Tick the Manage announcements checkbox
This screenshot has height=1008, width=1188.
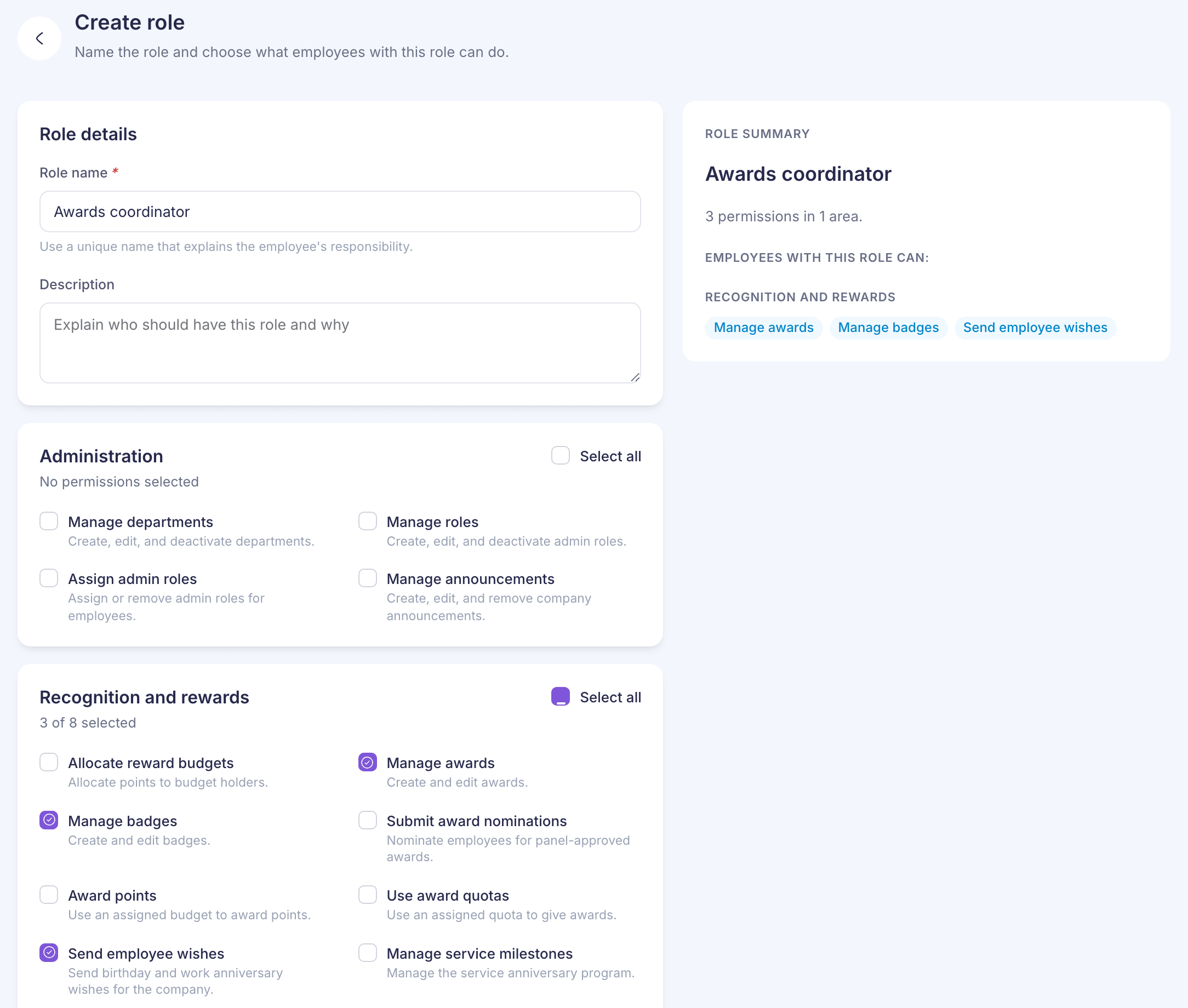coord(368,578)
